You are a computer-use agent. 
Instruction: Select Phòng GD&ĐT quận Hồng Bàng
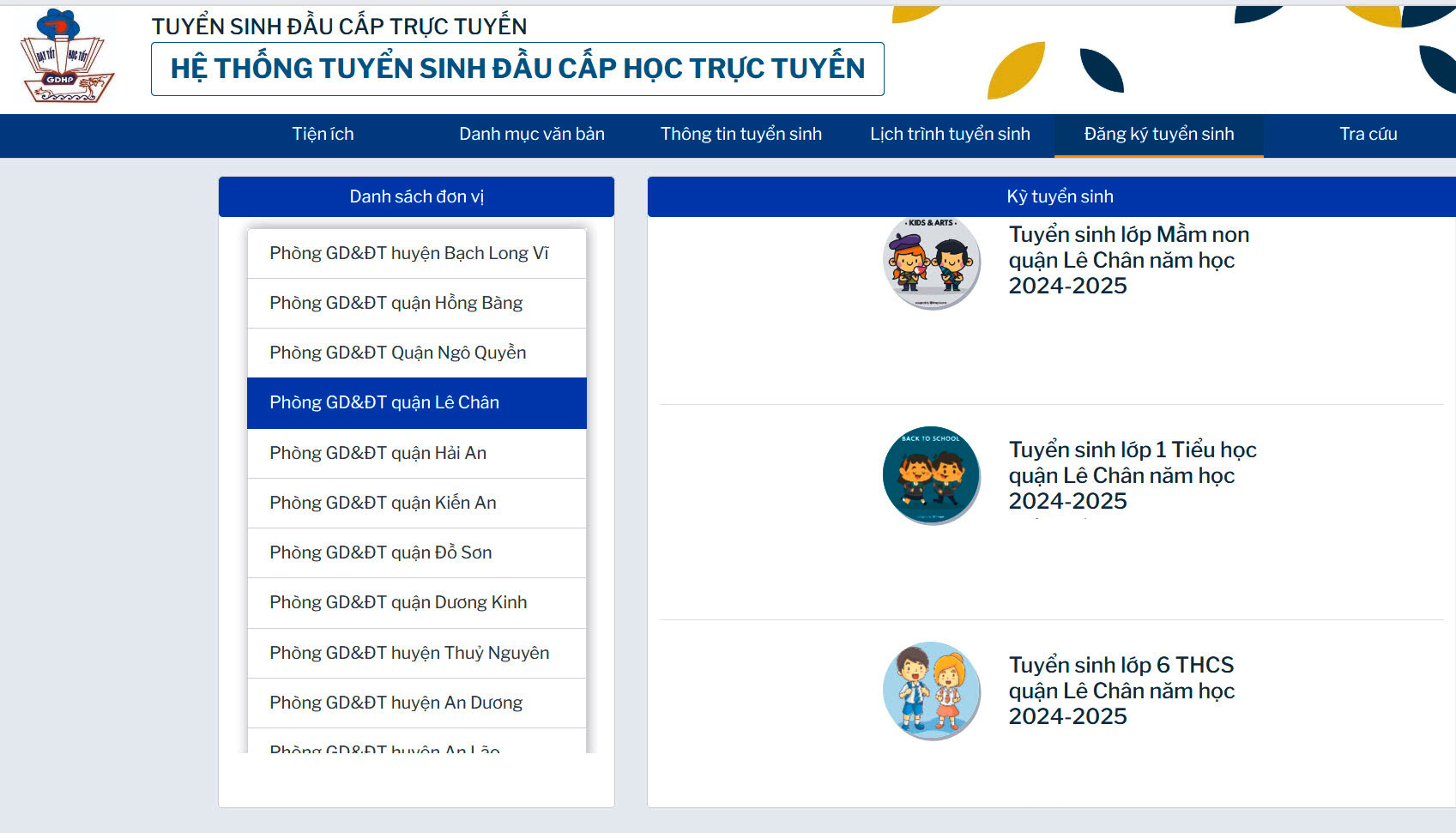[x=396, y=304]
